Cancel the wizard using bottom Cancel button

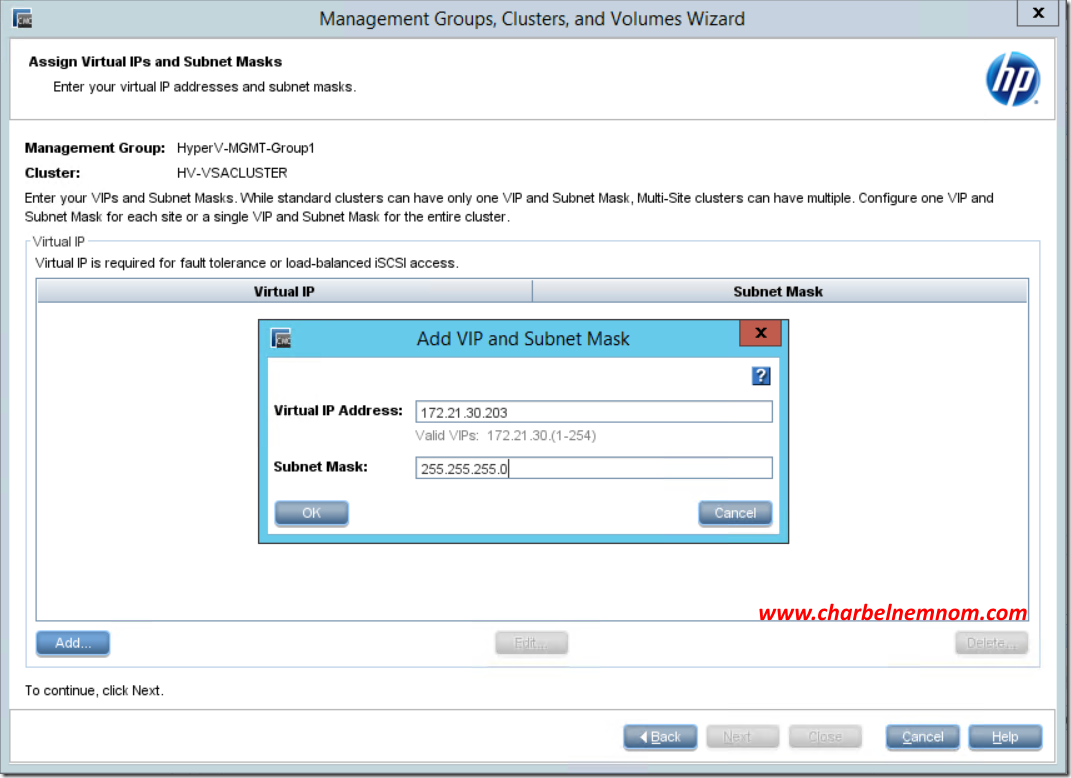923,737
